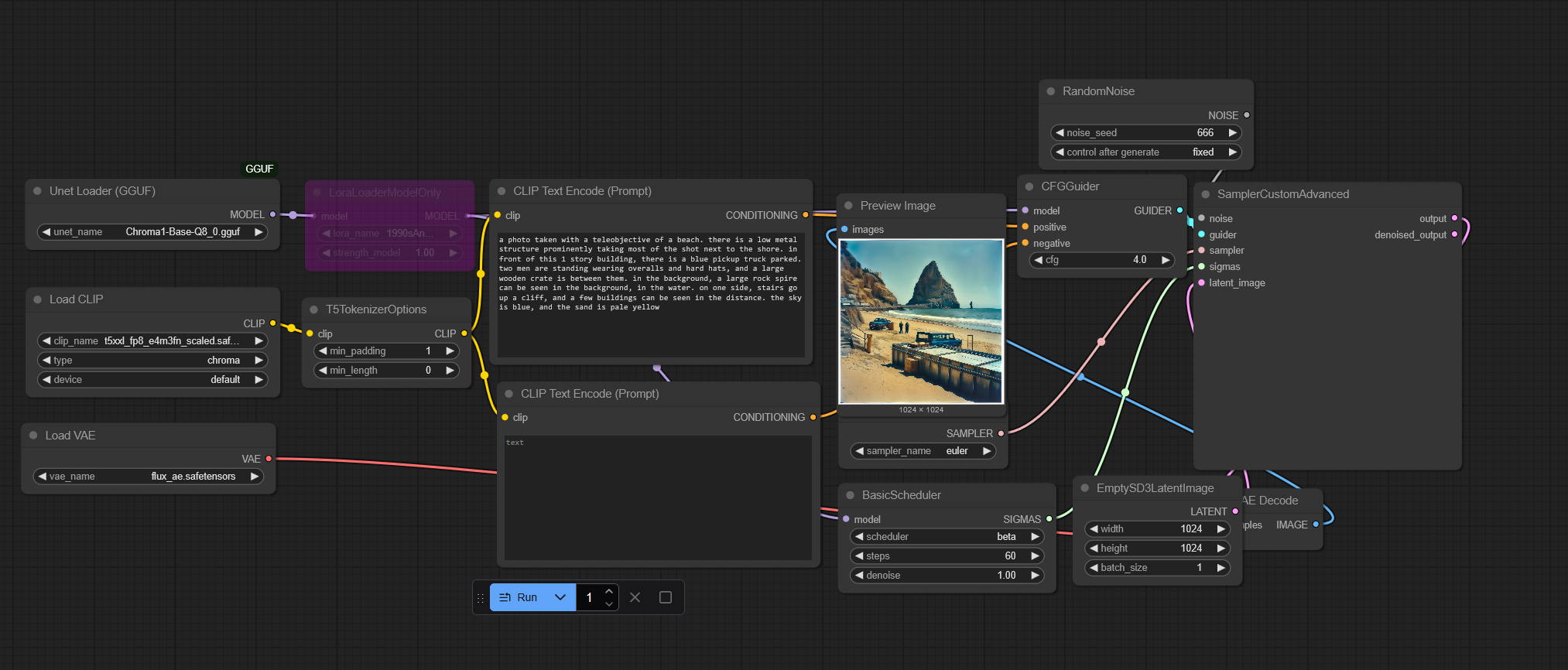Open the scheduler combo set to beta
1568x670 pixels.
[x=947, y=537]
